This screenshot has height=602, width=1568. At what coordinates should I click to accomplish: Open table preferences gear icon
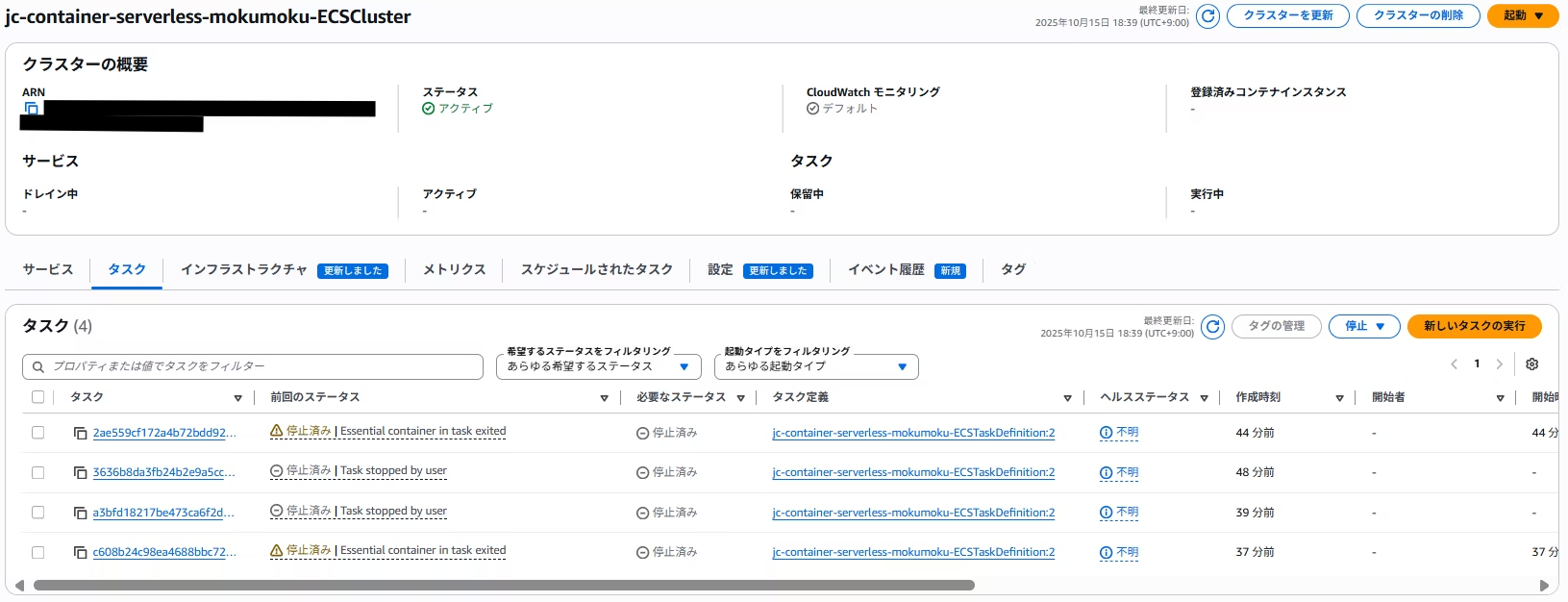tap(1532, 364)
